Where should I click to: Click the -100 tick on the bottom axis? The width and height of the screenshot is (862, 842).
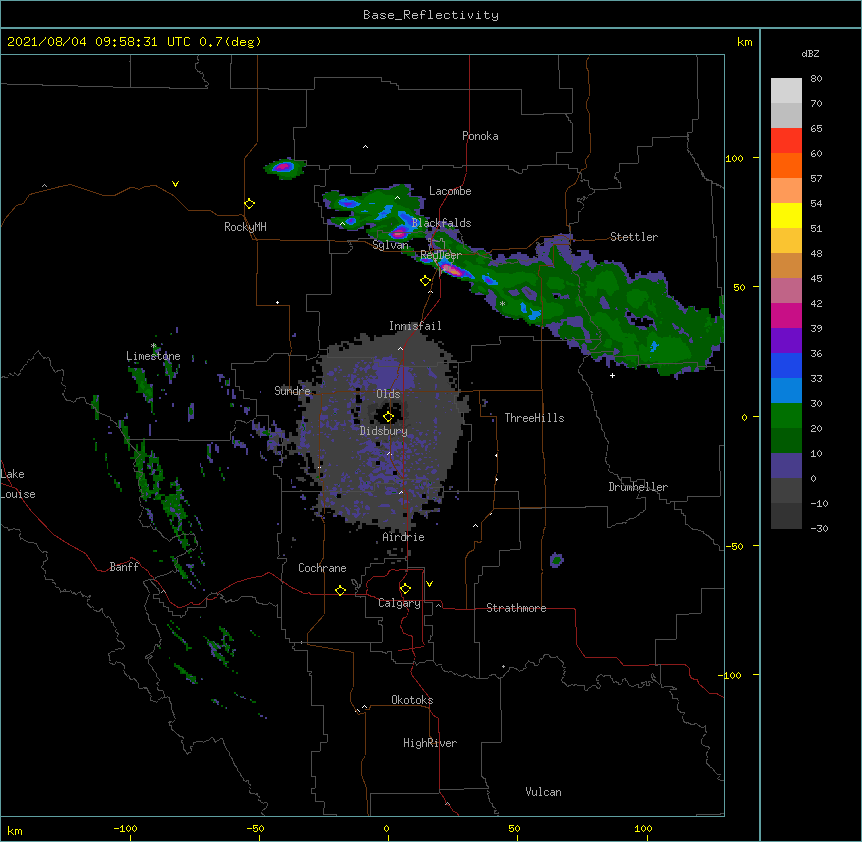[125, 828]
